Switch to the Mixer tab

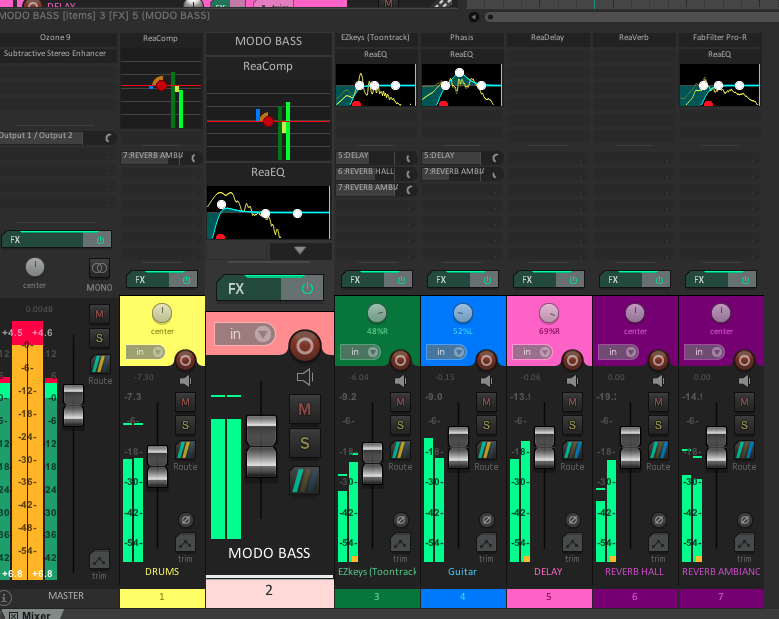coord(30,615)
